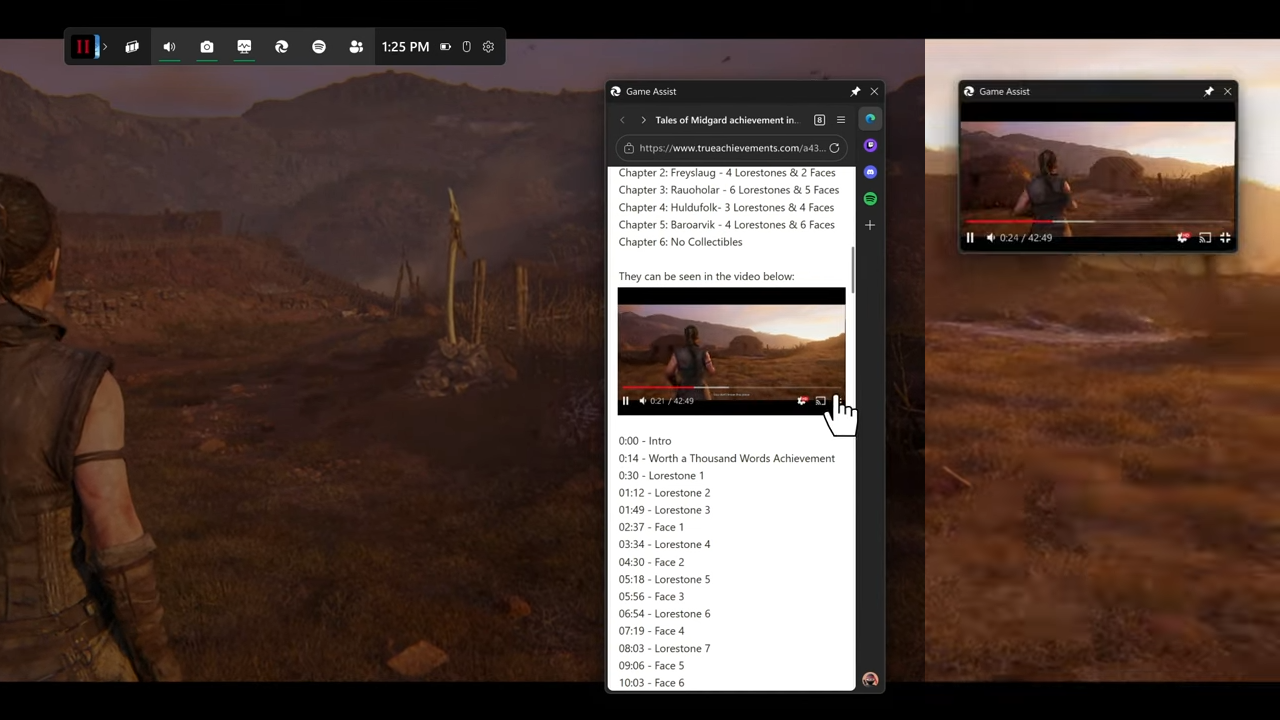Toggle the Capture camera widget in Game Bar
1280x720 pixels.
coord(207,47)
